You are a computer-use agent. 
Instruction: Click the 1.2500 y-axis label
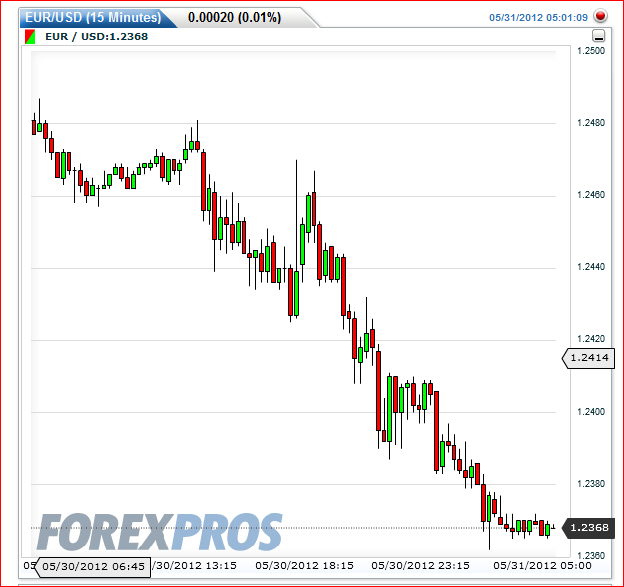(x=591, y=51)
